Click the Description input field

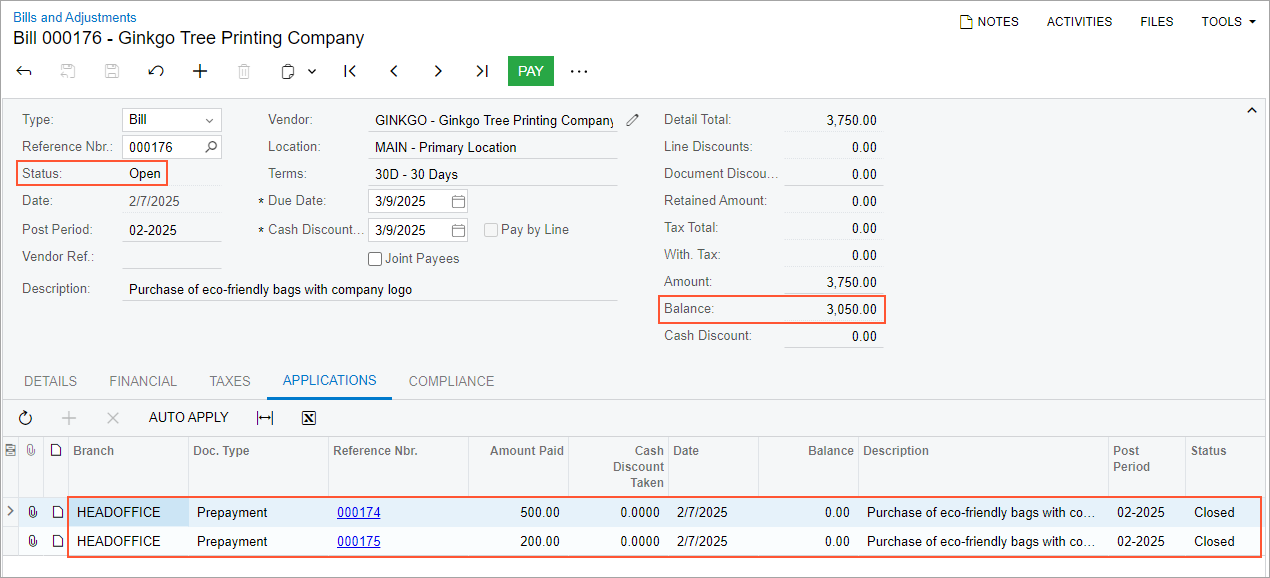[x=370, y=290]
